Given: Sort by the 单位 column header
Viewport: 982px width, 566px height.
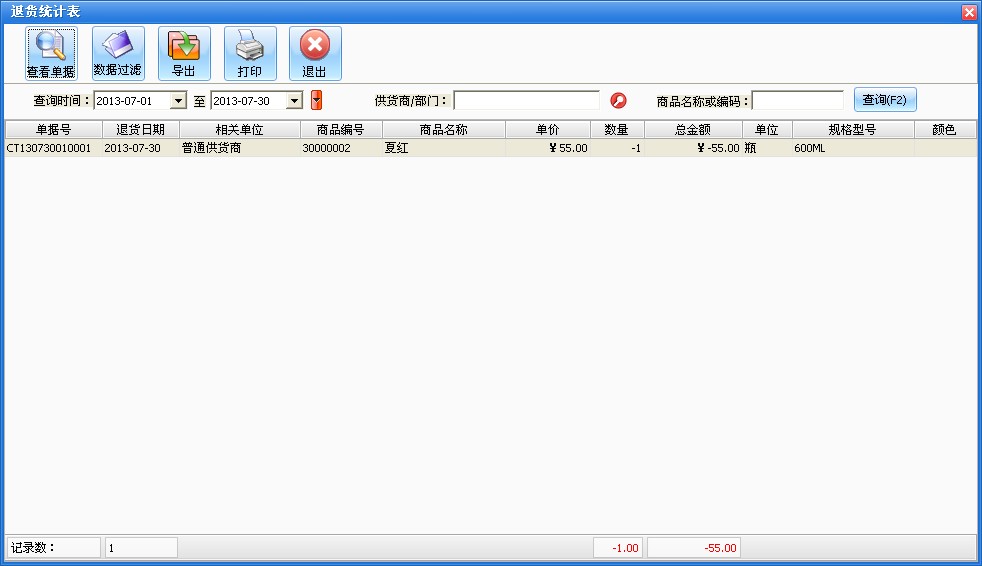Looking at the screenshot, I should [x=767, y=130].
